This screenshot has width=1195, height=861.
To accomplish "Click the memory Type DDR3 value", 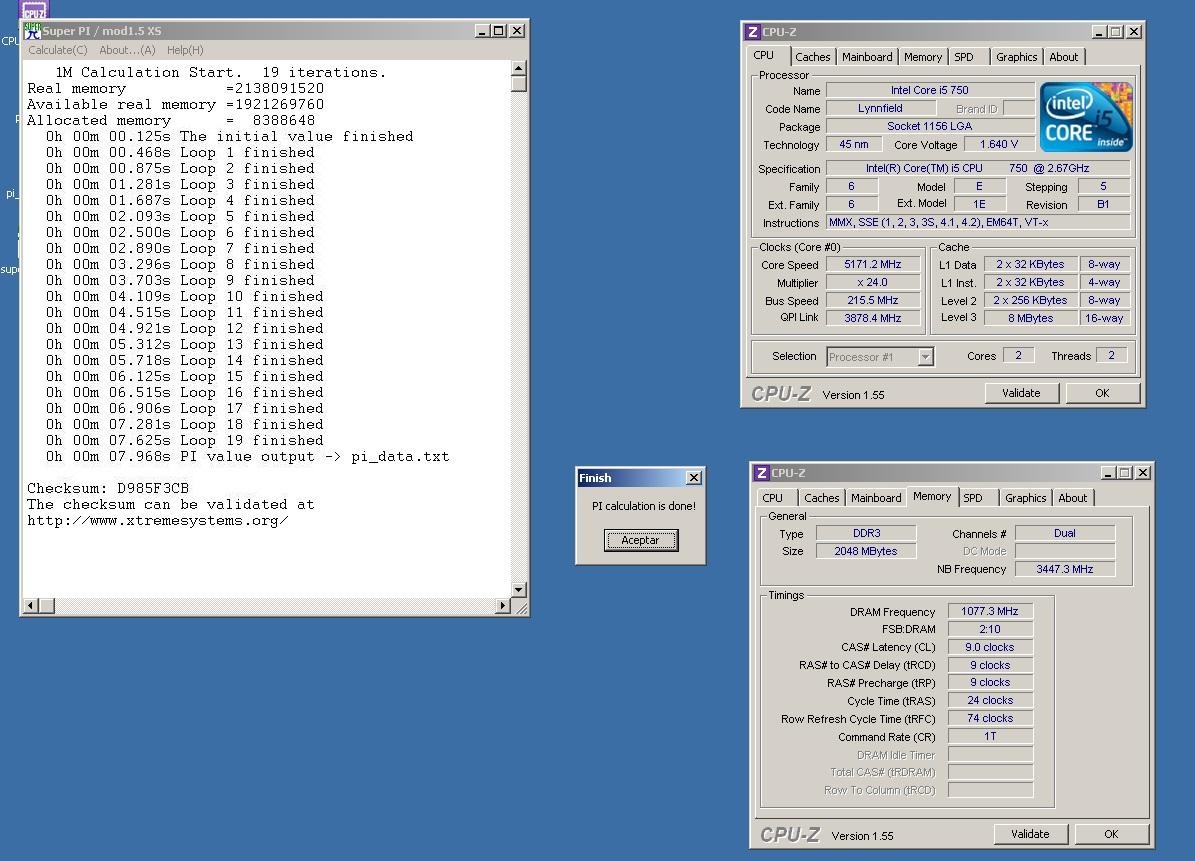I will click(867, 533).
